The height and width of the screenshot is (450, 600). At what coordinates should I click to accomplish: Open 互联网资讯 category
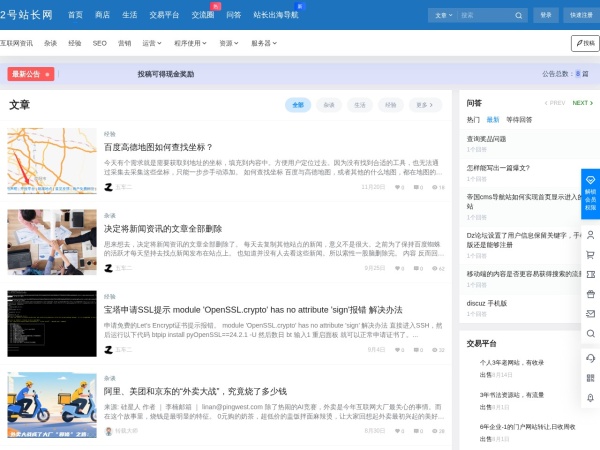16,43
